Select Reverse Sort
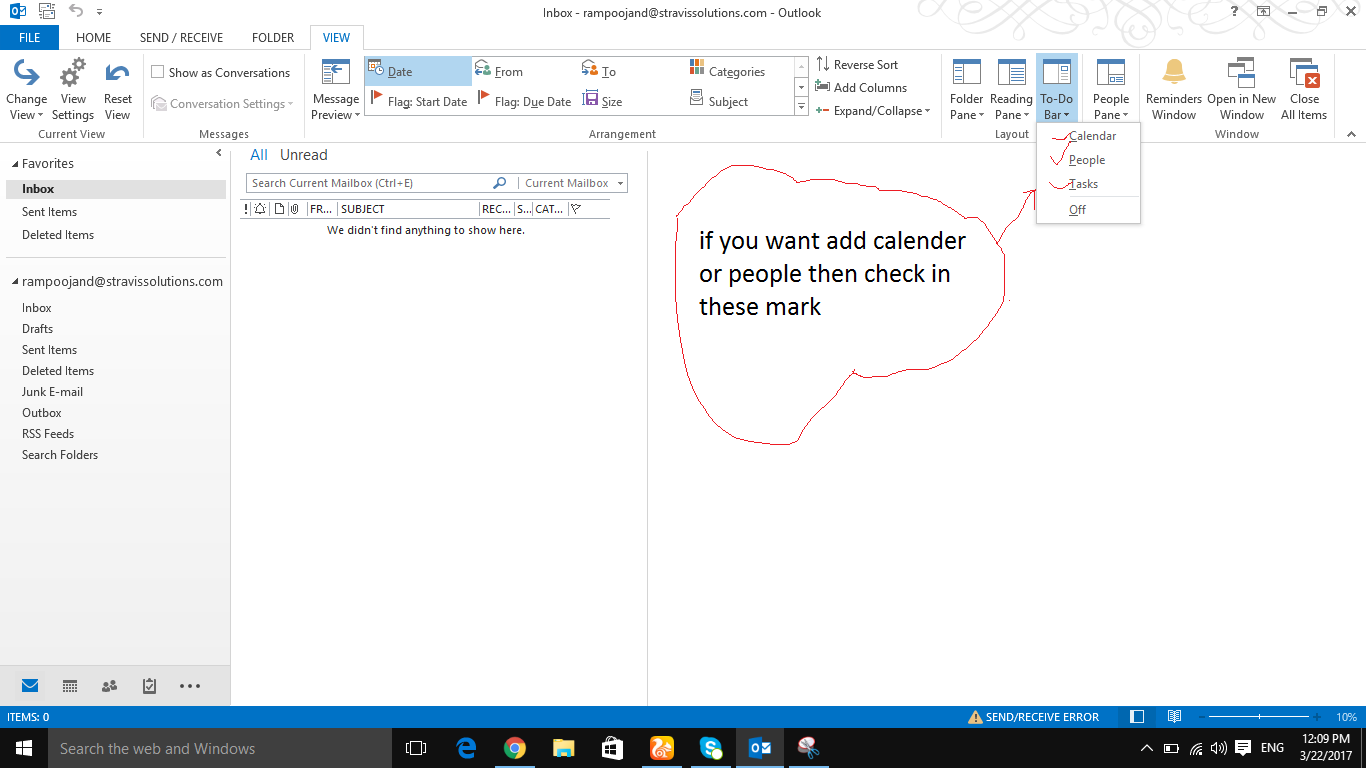1366x768 pixels. 866,64
